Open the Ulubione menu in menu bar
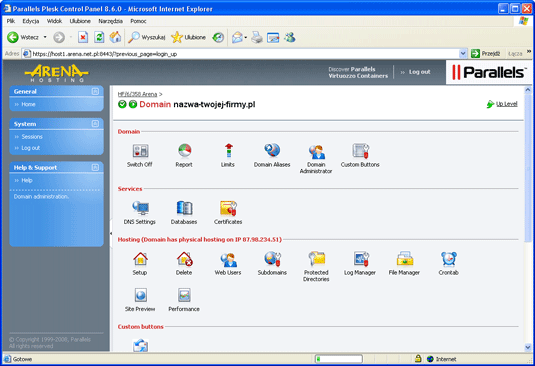535x366 pixels. (x=80, y=21)
